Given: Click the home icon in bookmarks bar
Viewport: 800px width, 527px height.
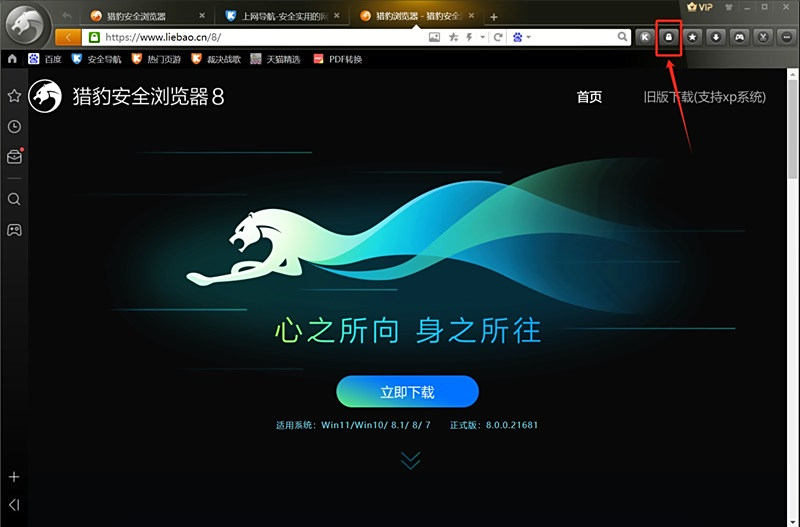Looking at the screenshot, I should coord(12,59).
